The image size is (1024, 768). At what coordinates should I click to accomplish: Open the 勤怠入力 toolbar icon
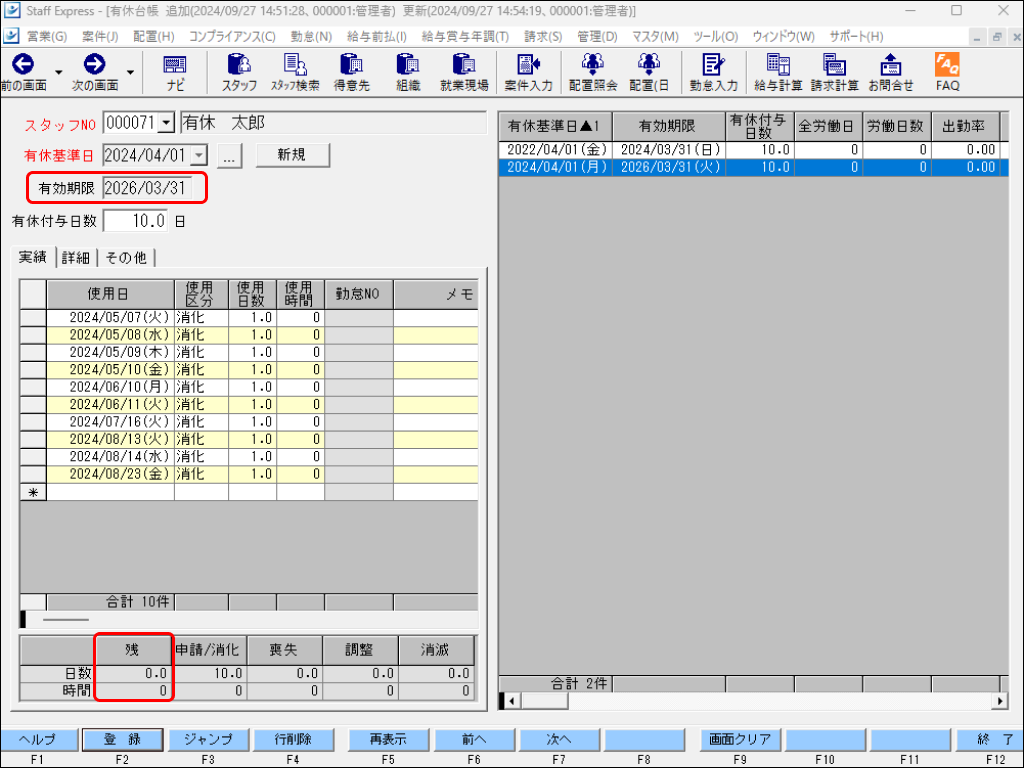click(x=713, y=72)
